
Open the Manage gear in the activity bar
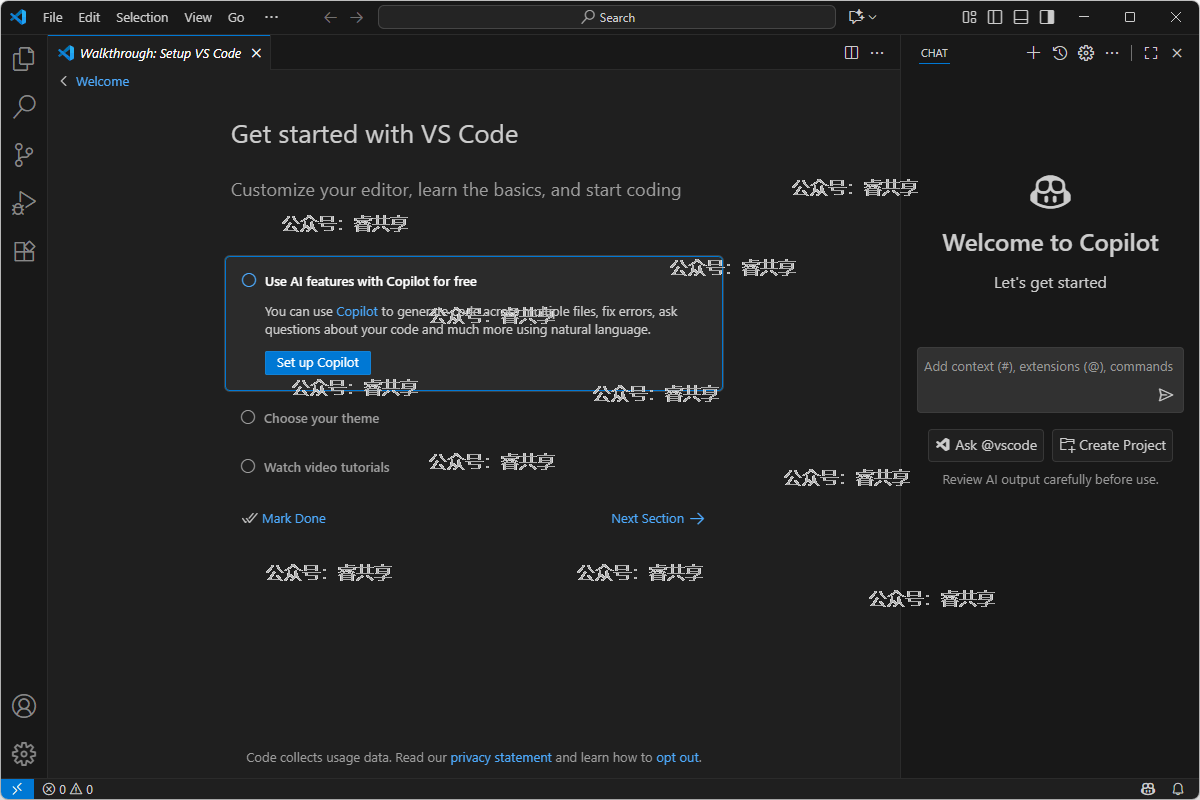(24, 753)
